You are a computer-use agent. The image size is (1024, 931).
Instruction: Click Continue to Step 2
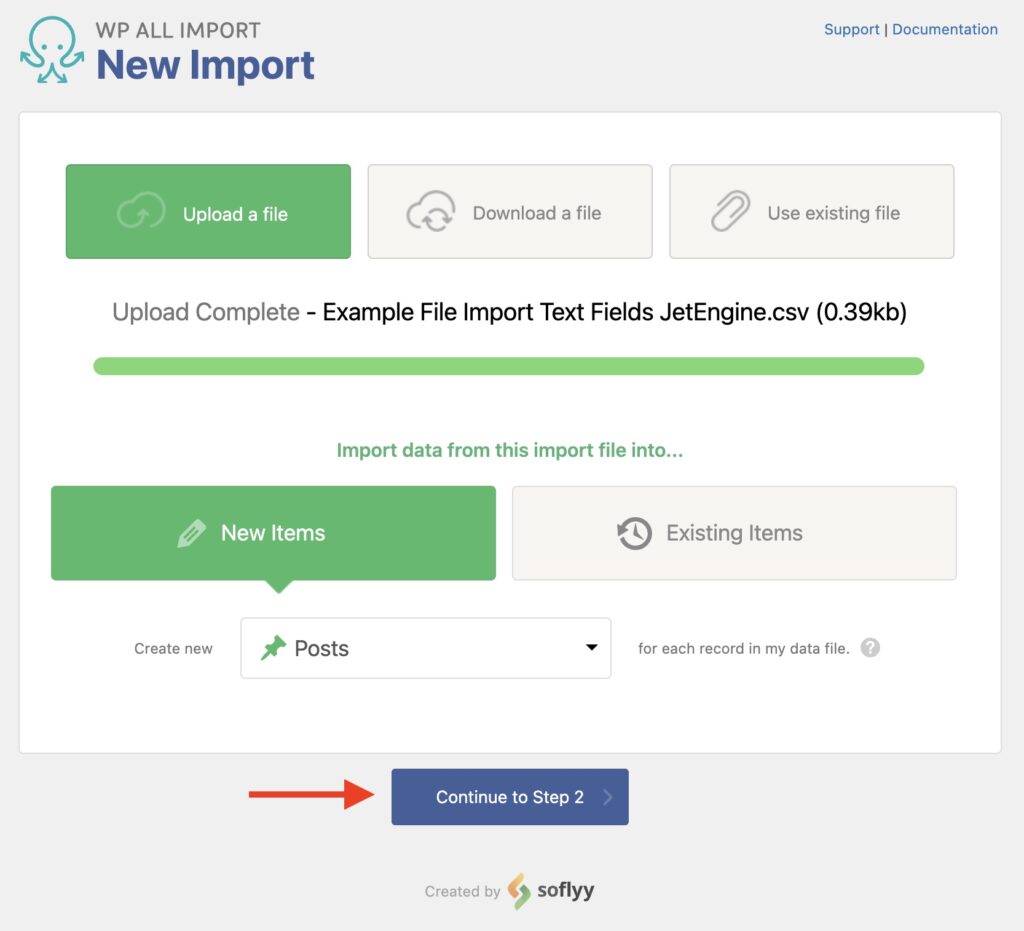click(x=509, y=796)
